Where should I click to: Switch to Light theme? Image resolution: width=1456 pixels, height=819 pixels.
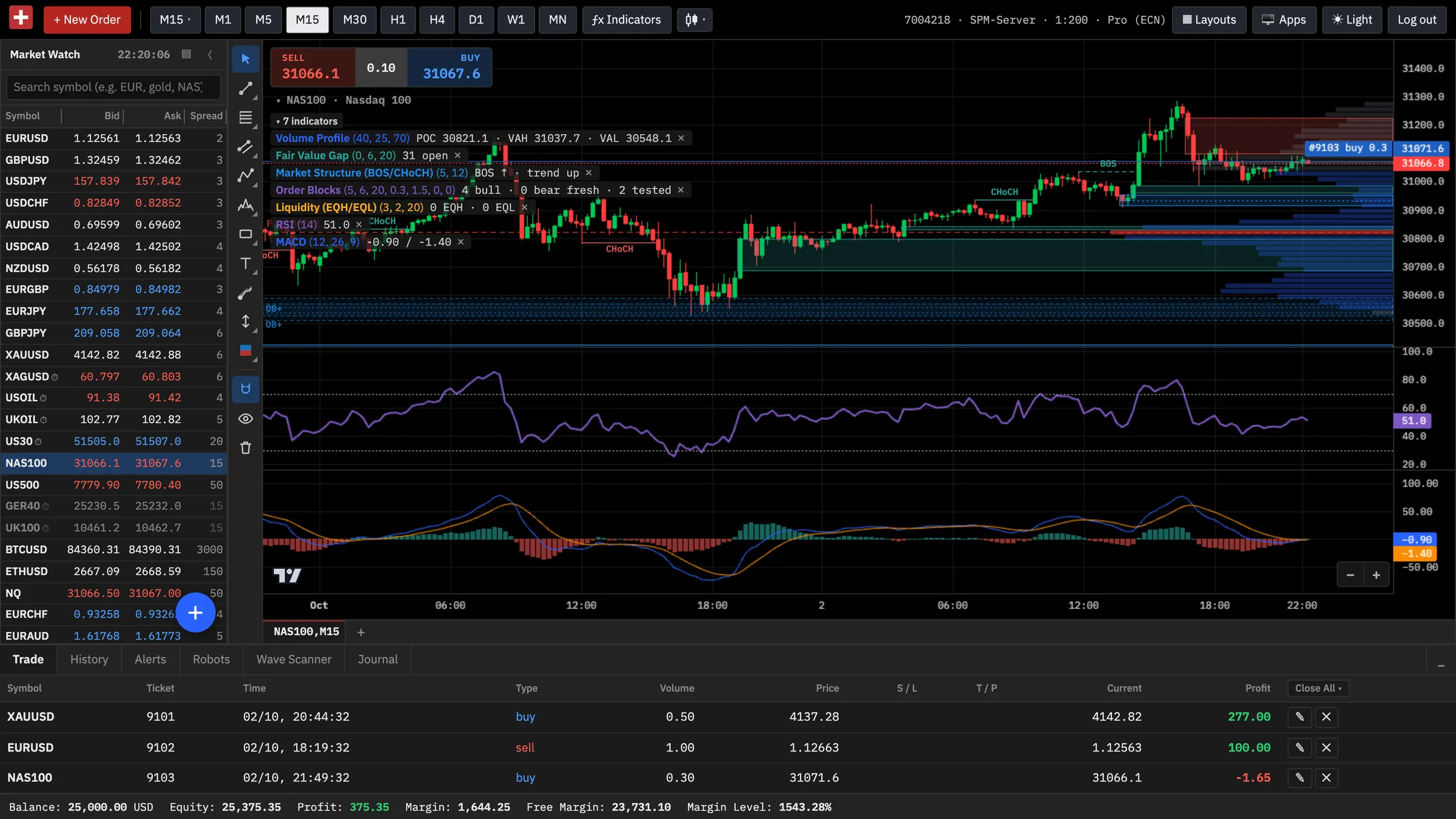click(1352, 20)
